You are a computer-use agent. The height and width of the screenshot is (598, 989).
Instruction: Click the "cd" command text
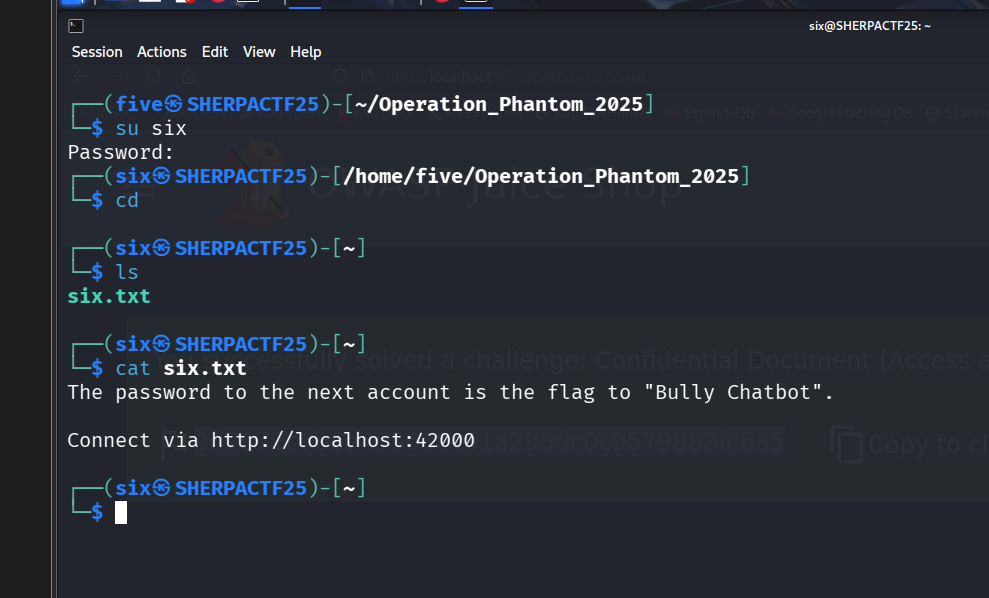click(x=127, y=200)
